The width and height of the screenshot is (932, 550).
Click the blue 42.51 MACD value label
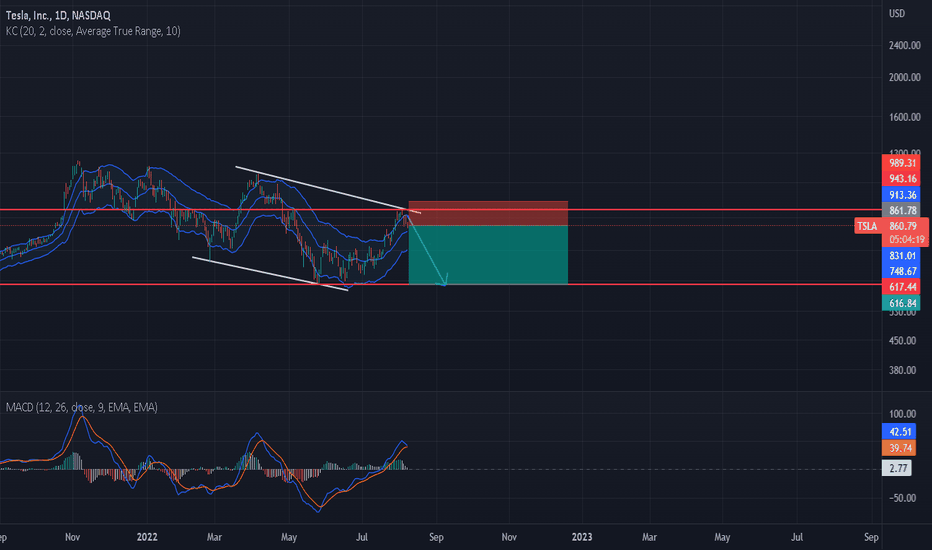[x=899, y=432]
